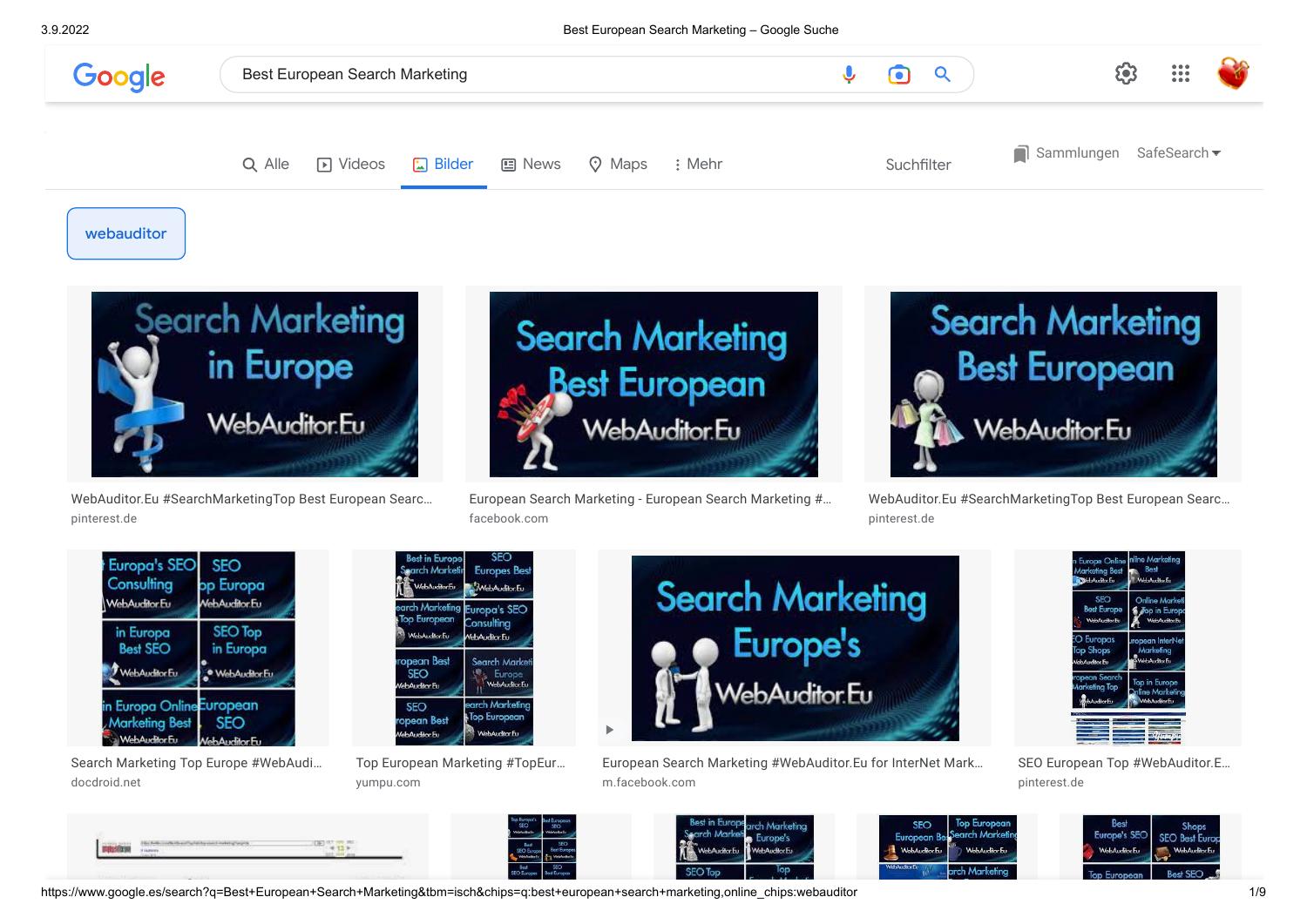The image size is (1307, 924).
Task: Click the Maps pin icon
Action: 595,164
